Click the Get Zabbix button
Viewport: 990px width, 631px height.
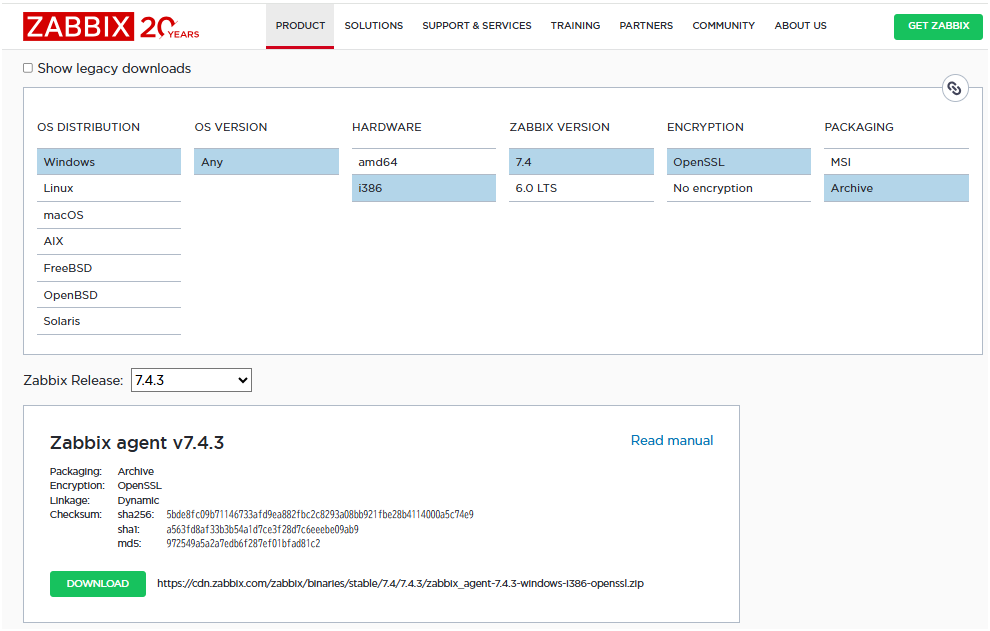pyautogui.click(x=938, y=26)
